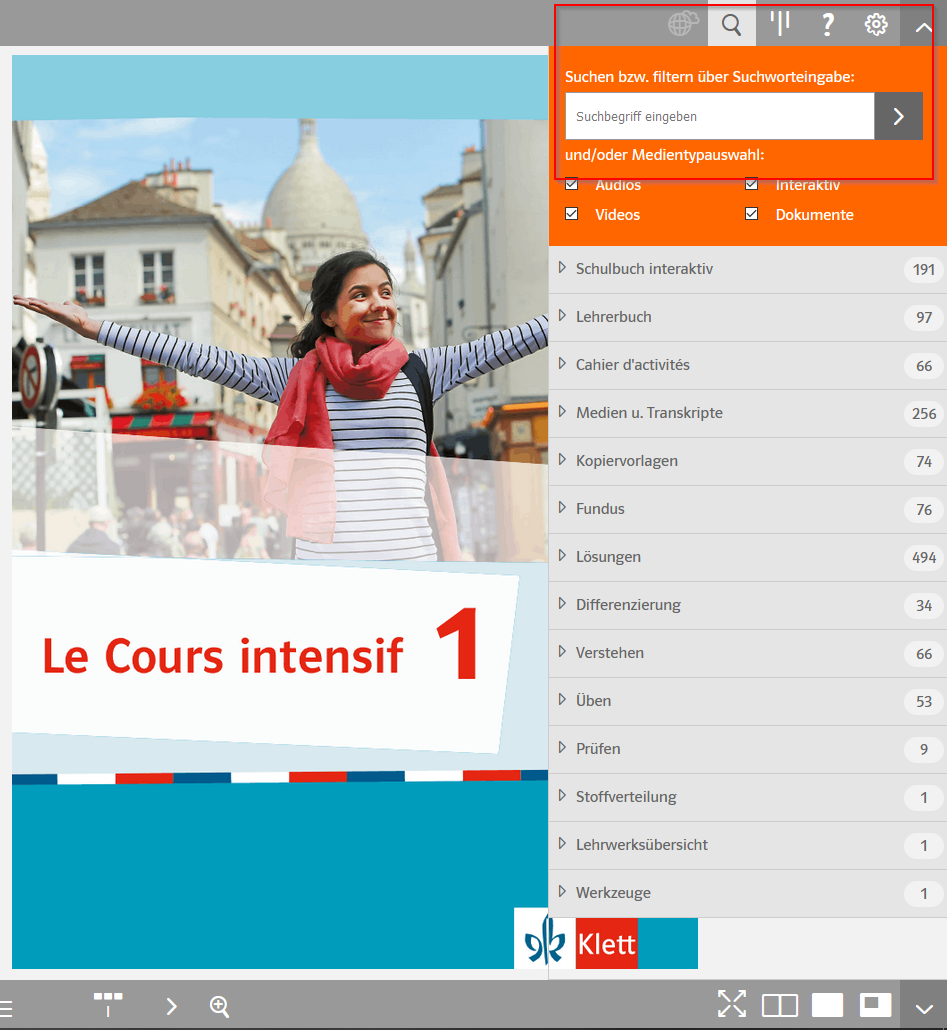Uncheck the Interaktiv media type checkbox

(752, 184)
